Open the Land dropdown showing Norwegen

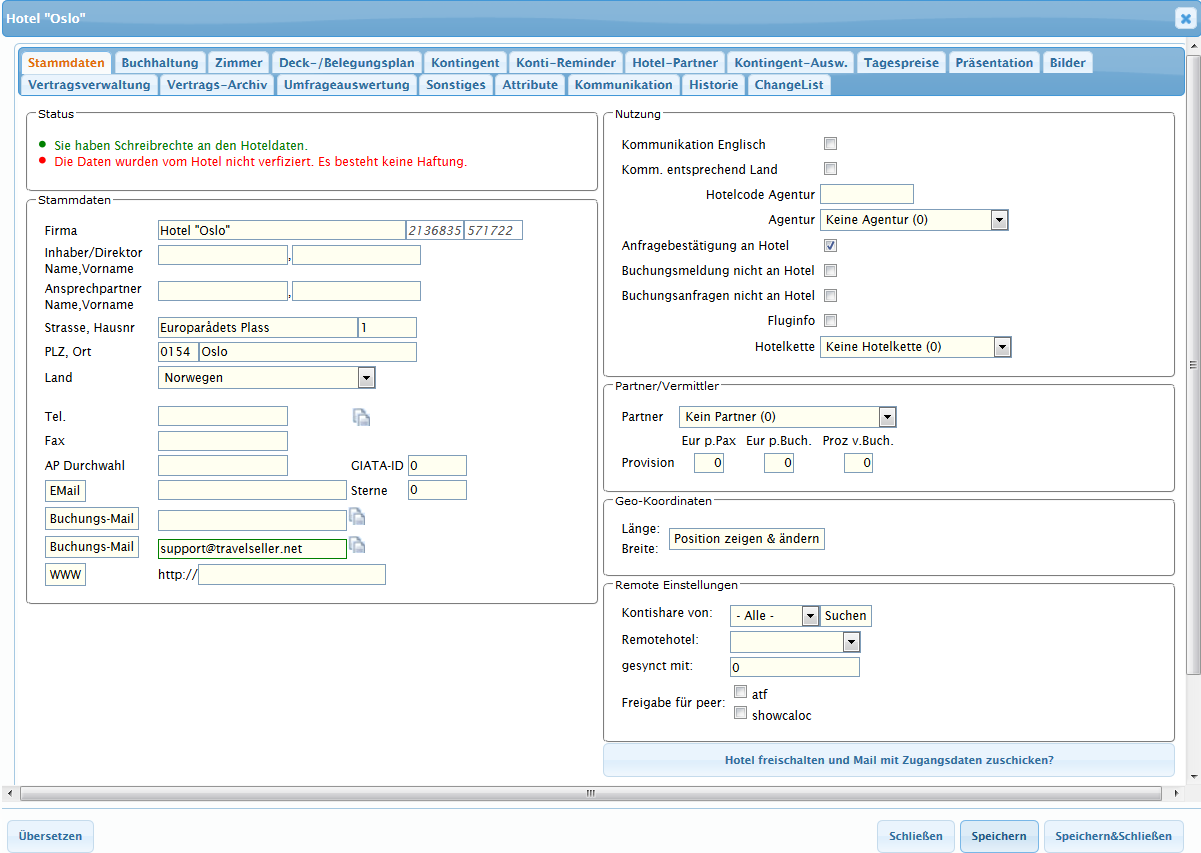pyautogui.click(x=366, y=378)
